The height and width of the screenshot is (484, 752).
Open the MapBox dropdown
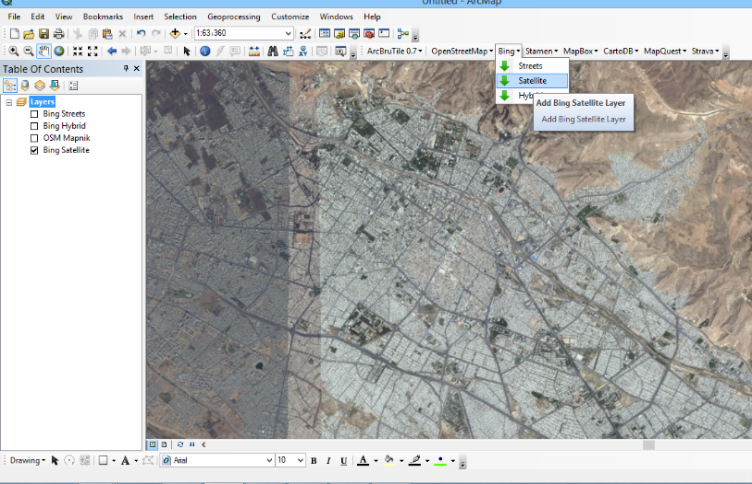click(580, 51)
